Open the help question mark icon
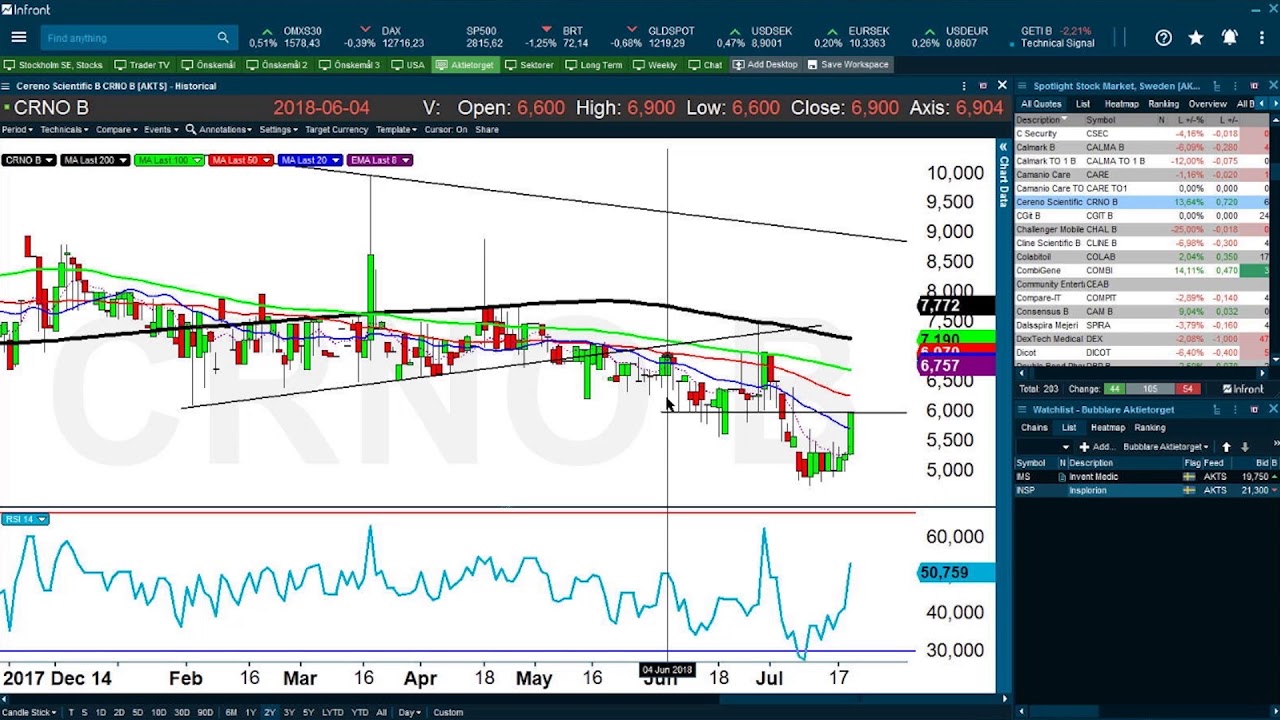1280x720 pixels. coord(1163,38)
